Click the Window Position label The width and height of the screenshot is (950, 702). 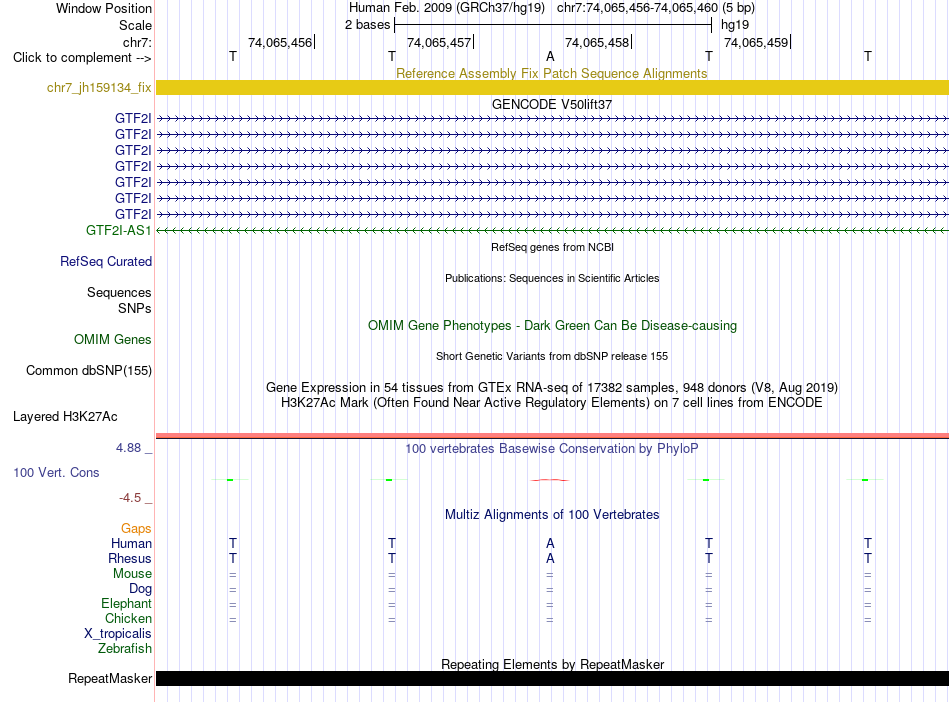(x=104, y=8)
